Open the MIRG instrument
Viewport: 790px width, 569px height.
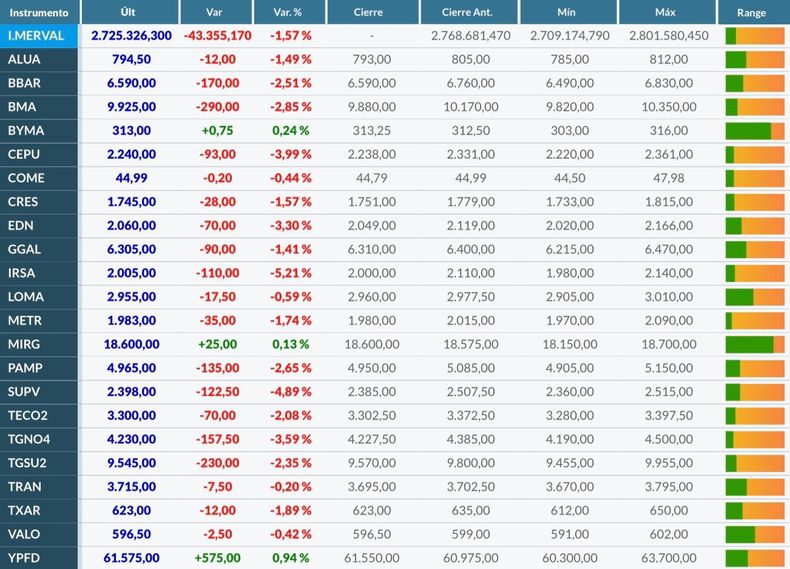pyautogui.click(x=39, y=344)
